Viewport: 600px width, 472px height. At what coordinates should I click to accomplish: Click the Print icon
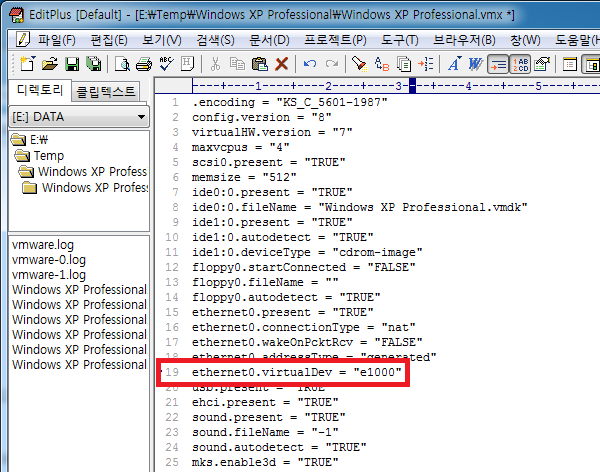144,64
